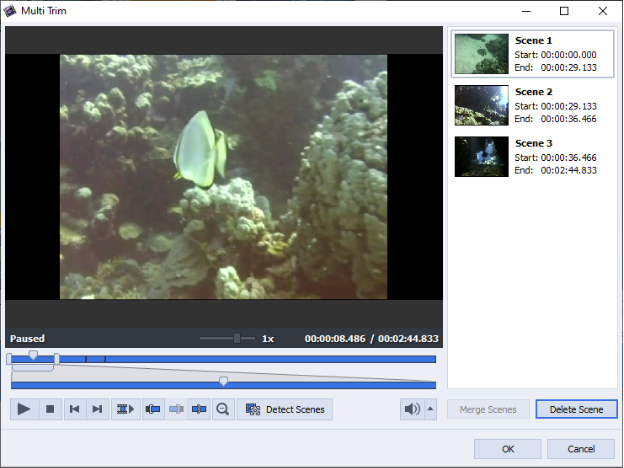Click the zoom timeline slider handle

(x=223, y=381)
